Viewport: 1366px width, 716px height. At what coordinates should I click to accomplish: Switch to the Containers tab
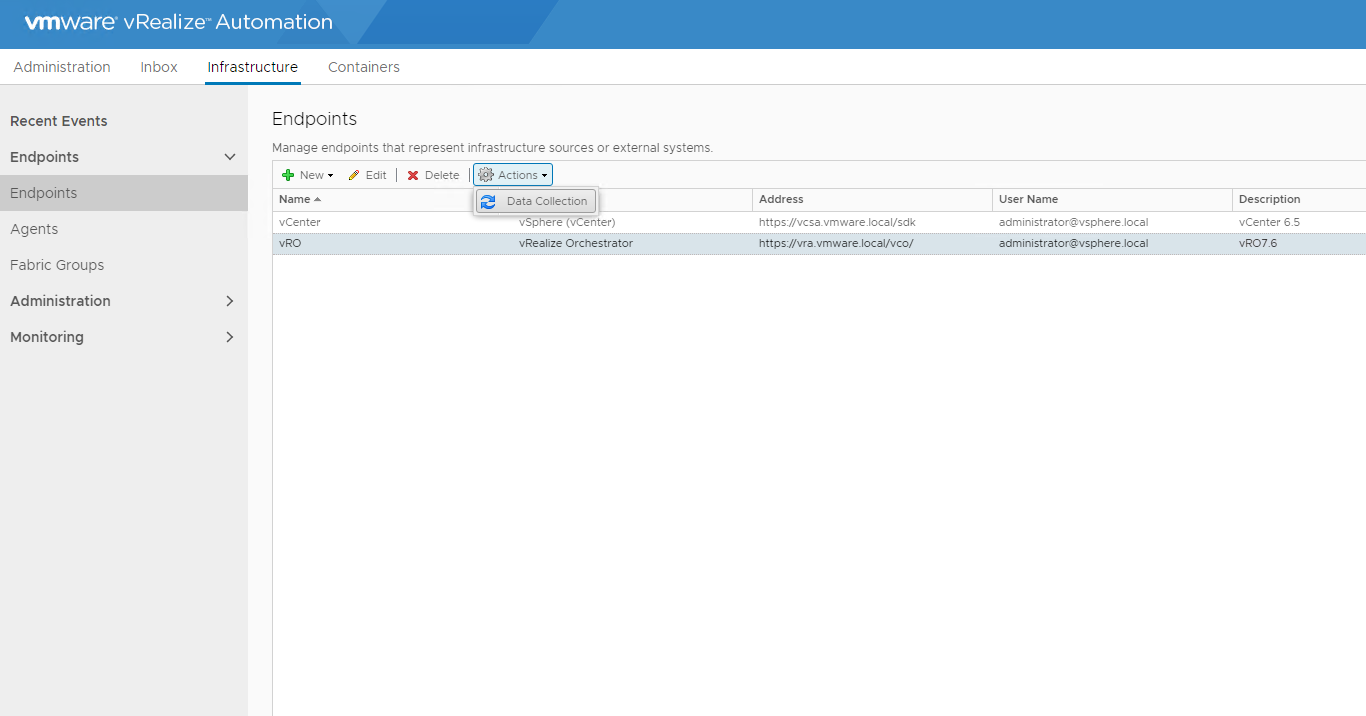pyautogui.click(x=363, y=67)
